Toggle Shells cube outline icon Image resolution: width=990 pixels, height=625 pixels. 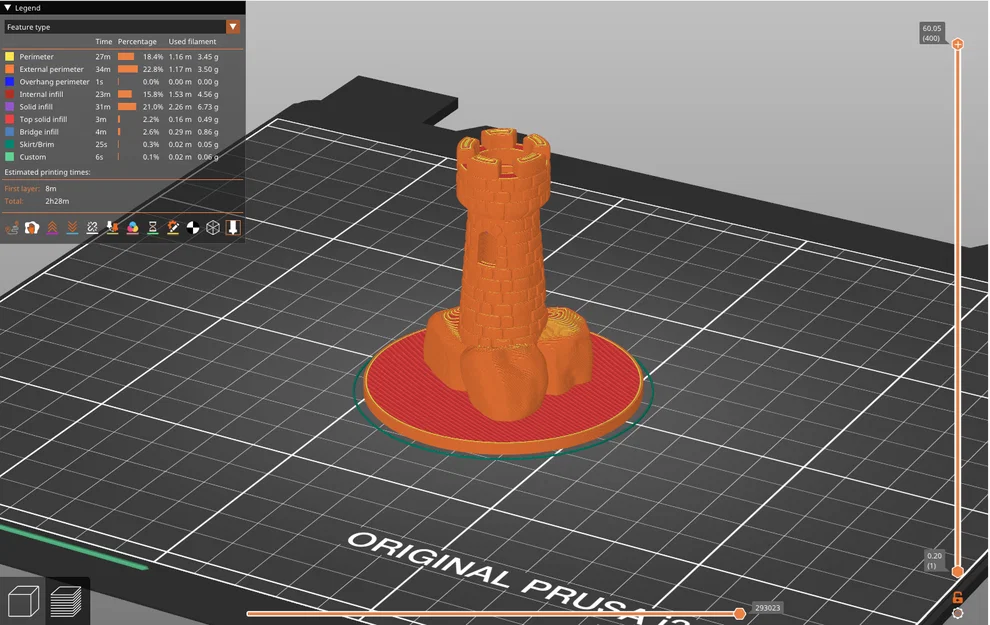tap(213, 228)
